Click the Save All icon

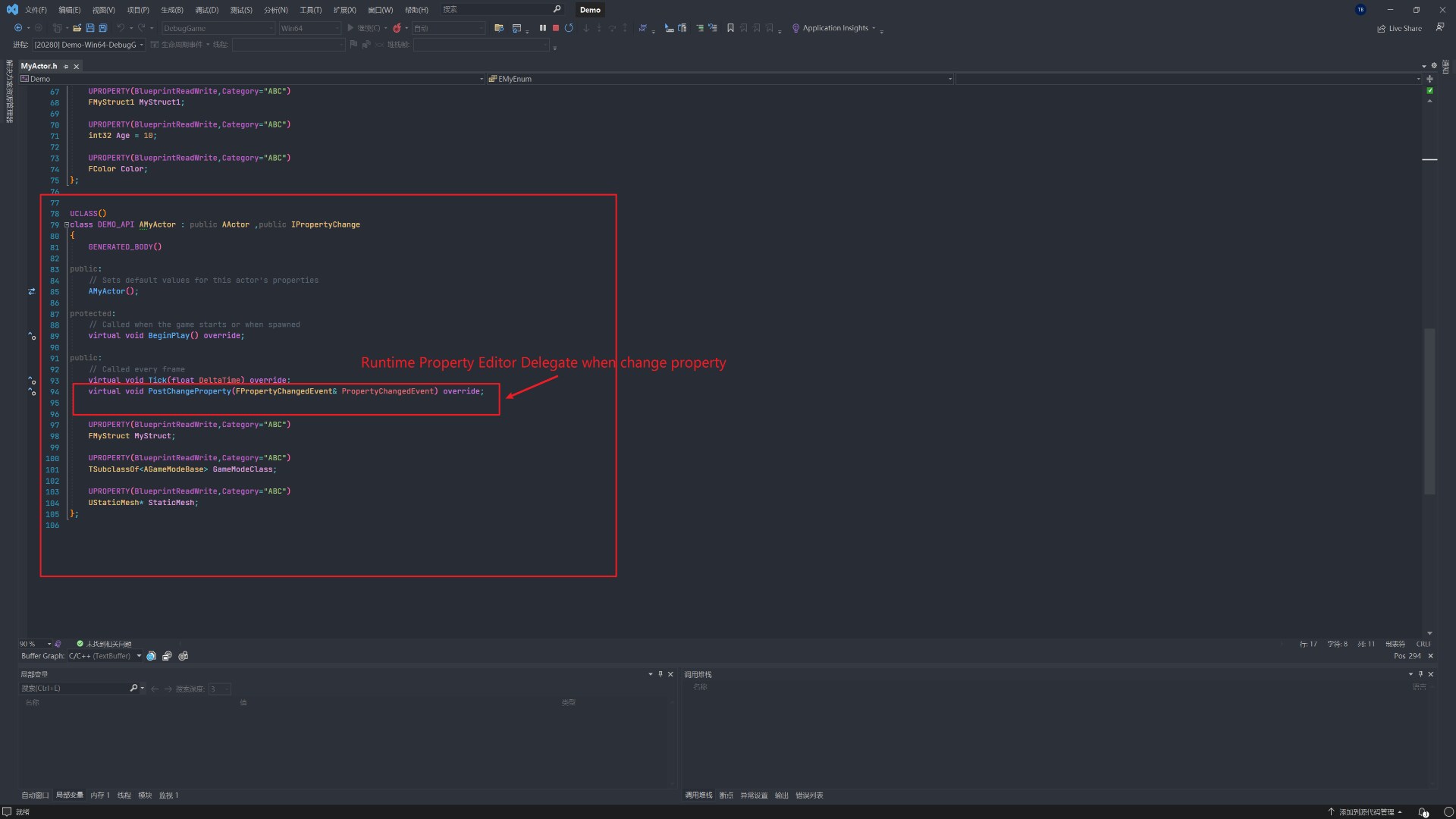[x=103, y=27]
